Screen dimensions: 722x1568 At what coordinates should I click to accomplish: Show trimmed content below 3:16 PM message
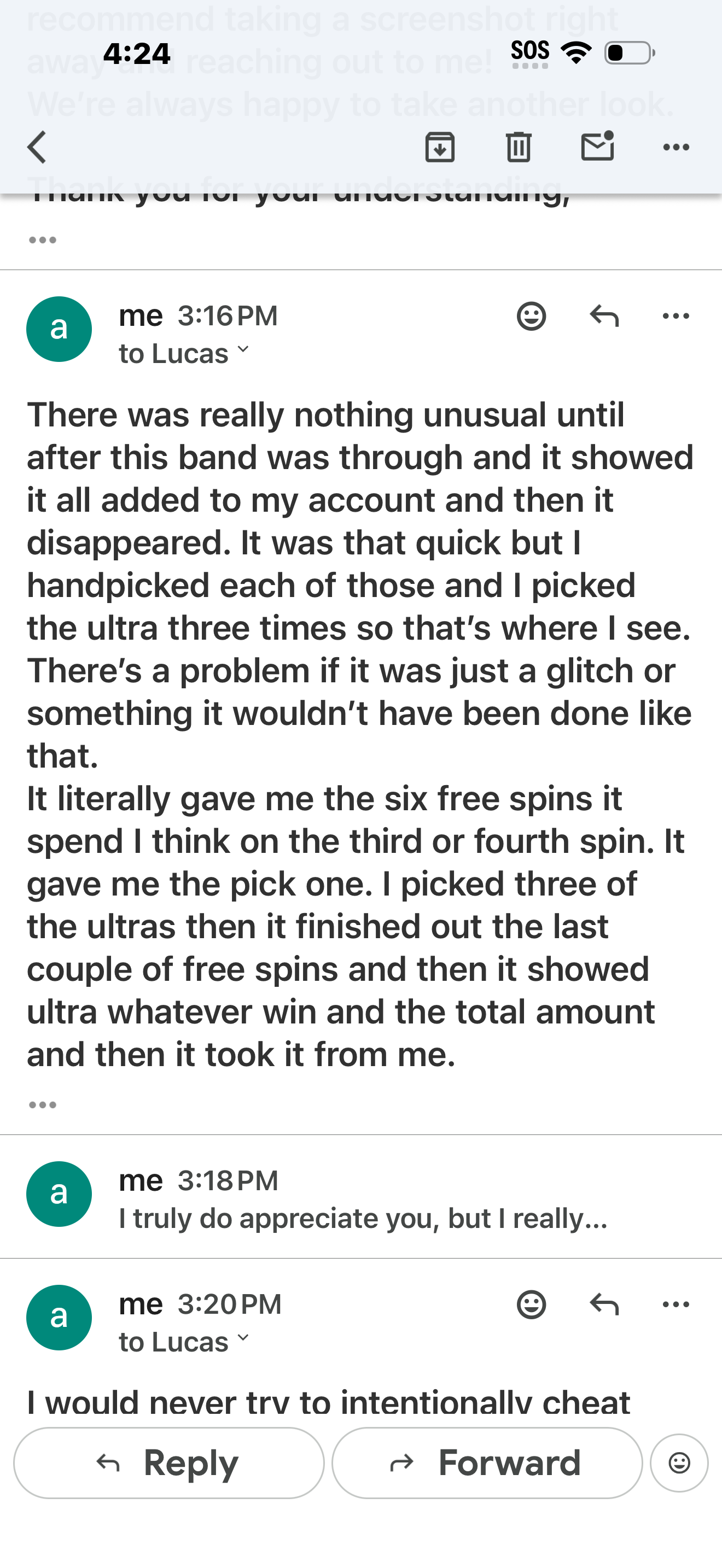43,1105
